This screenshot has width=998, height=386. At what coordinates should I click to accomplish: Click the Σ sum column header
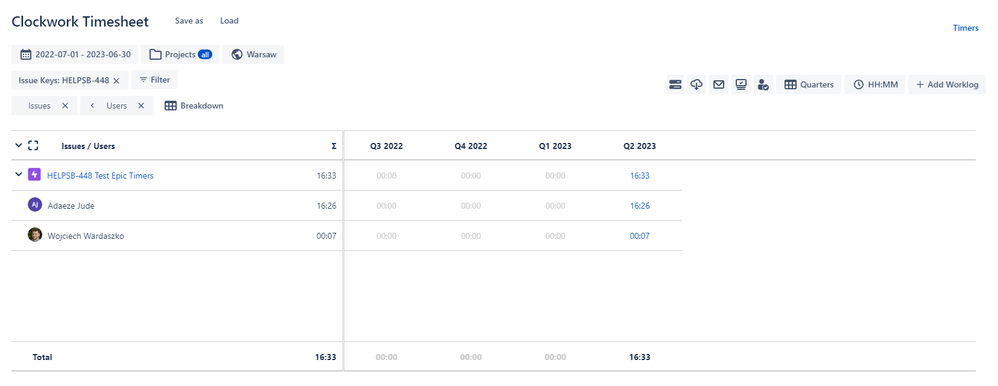click(334, 146)
